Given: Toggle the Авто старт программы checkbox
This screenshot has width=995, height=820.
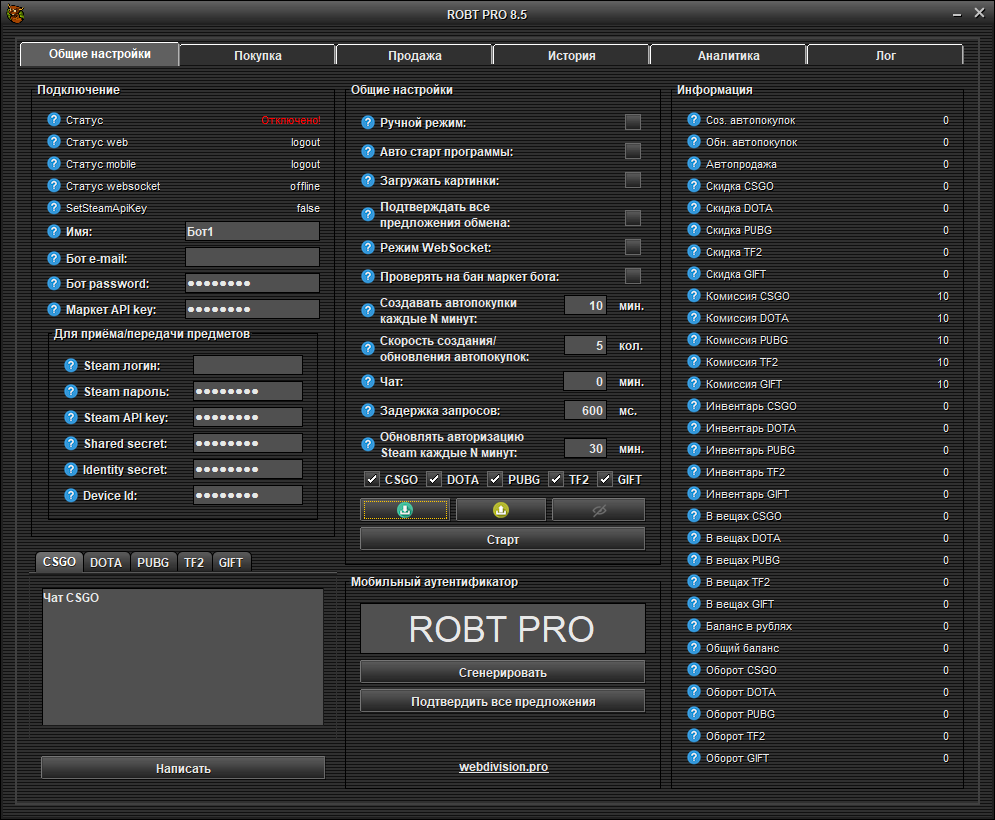Looking at the screenshot, I should tap(633, 152).
